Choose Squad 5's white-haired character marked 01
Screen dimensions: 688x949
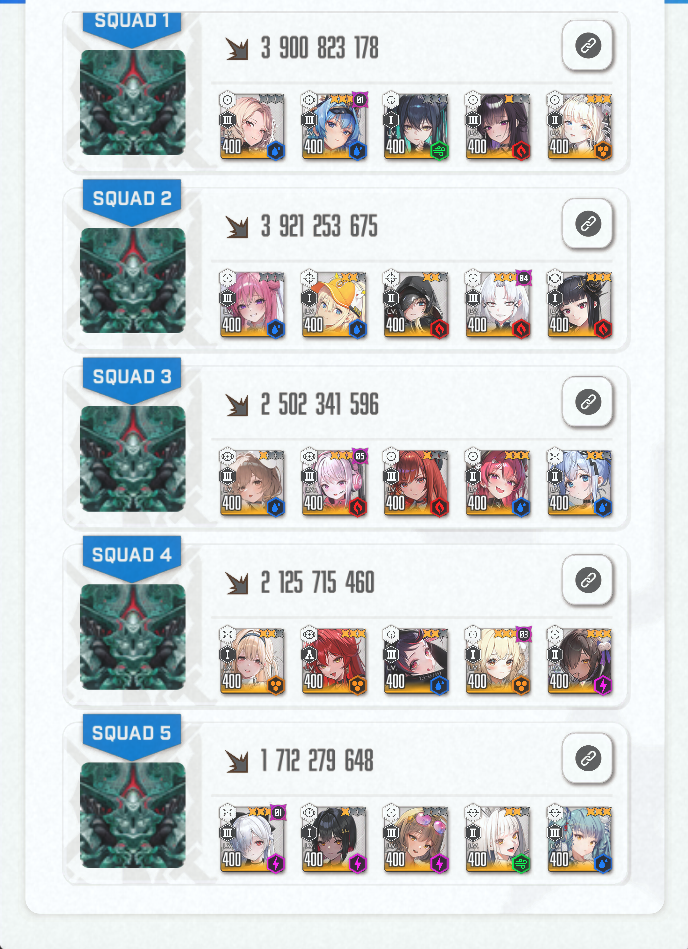[x=253, y=839]
